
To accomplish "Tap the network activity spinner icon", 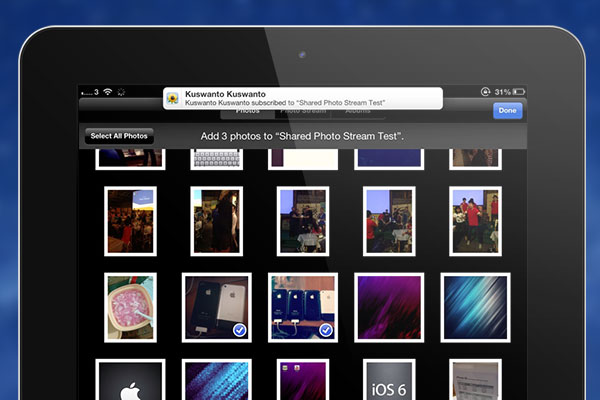I will [121, 92].
